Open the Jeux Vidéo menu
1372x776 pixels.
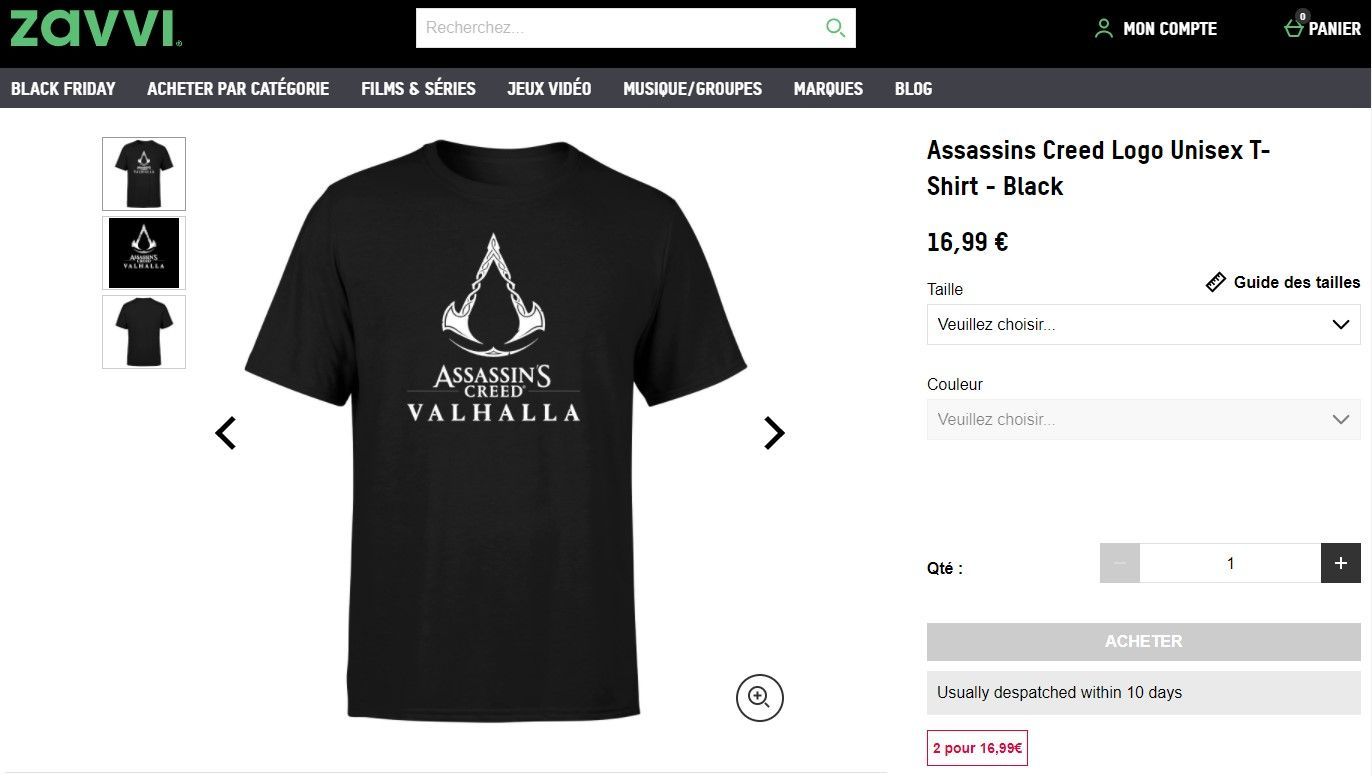[x=549, y=89]
